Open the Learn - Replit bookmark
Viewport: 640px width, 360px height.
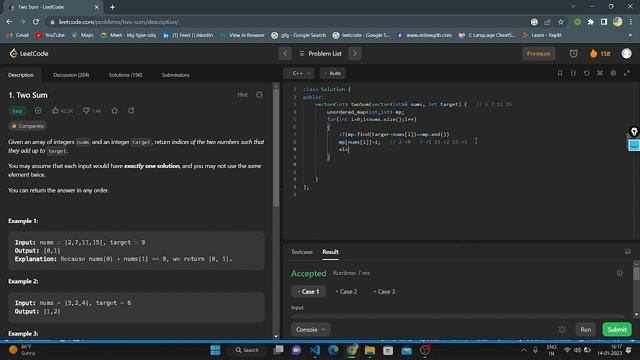[x=542, y=35]
